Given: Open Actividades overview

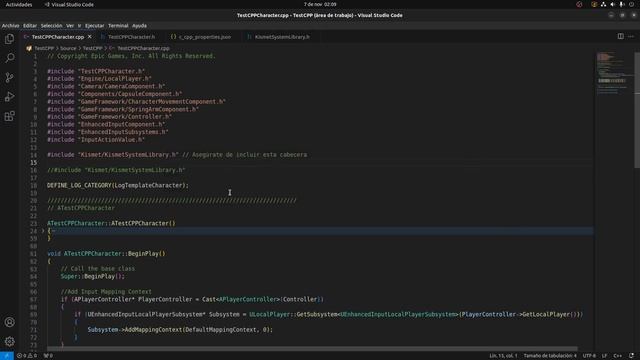Looking at the screenshot, I should point(19,4).
